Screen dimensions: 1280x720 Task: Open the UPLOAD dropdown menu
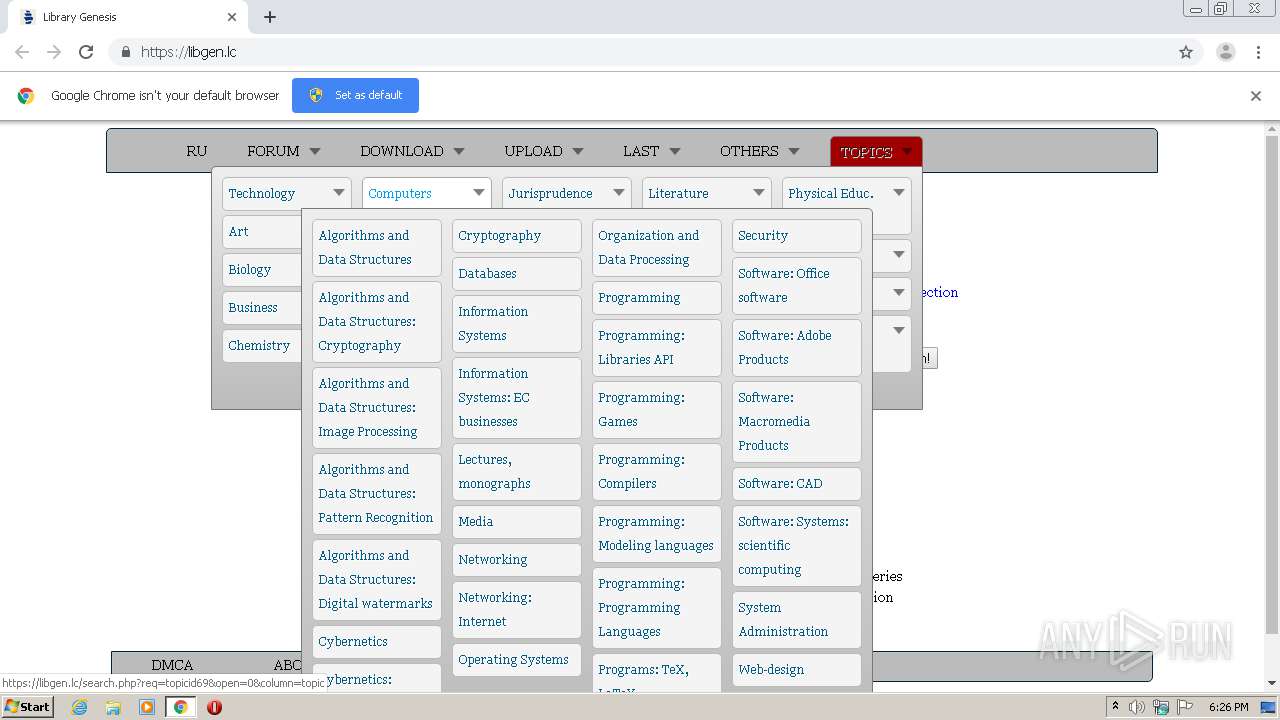click(544, 151)
